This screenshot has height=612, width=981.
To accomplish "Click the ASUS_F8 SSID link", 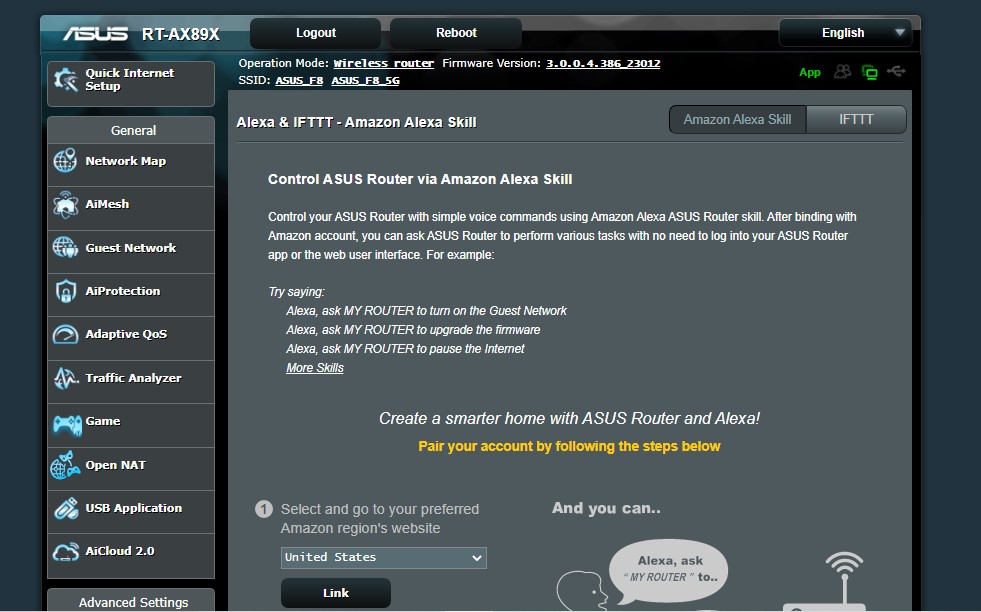I will pos(299,80).
